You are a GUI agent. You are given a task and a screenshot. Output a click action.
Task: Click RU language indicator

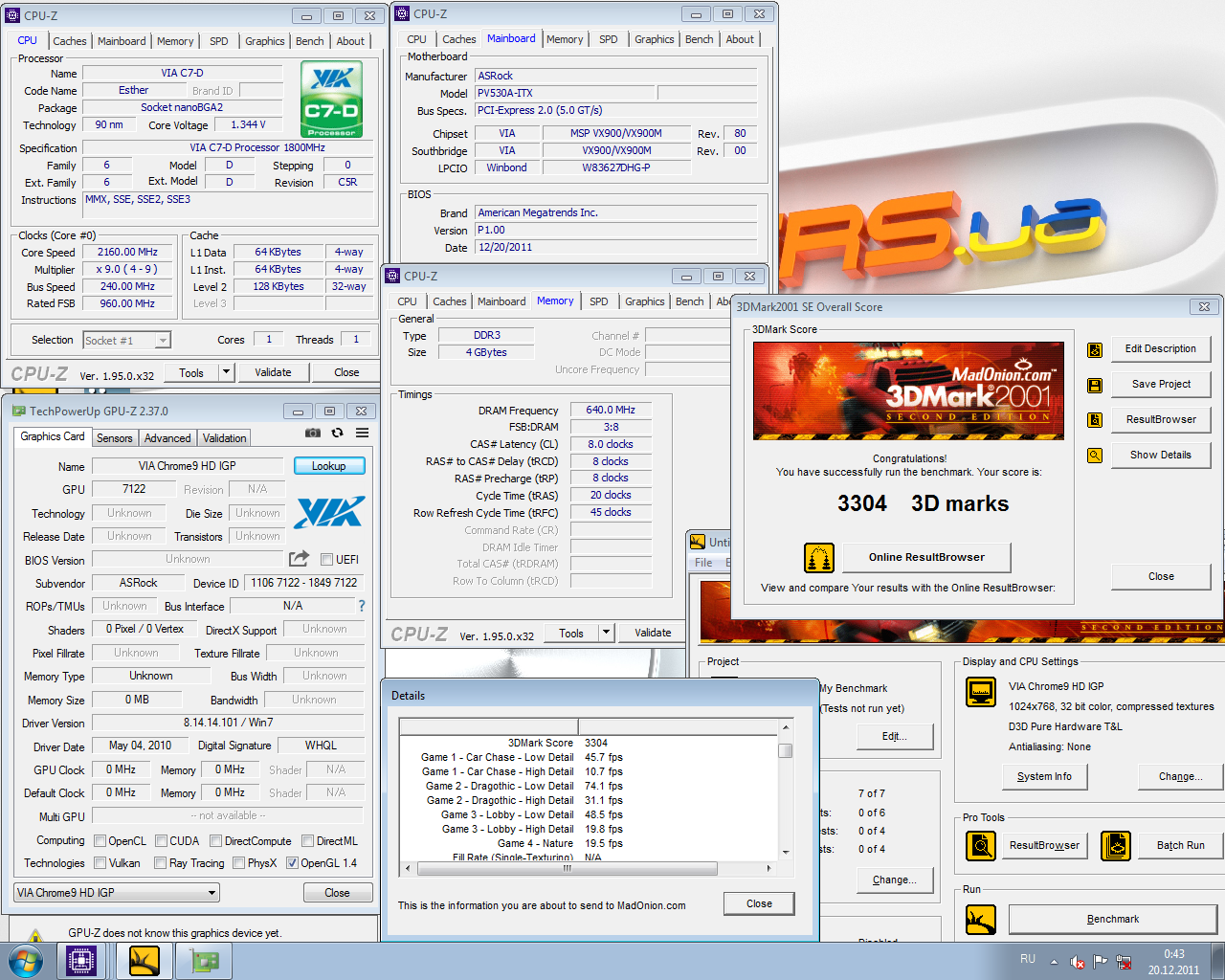pyautogui.click(x=1028, y=959)
